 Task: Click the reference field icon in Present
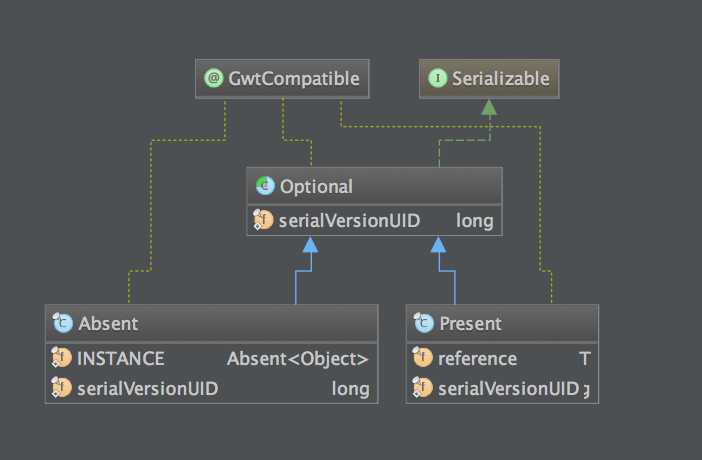[423, 358]
